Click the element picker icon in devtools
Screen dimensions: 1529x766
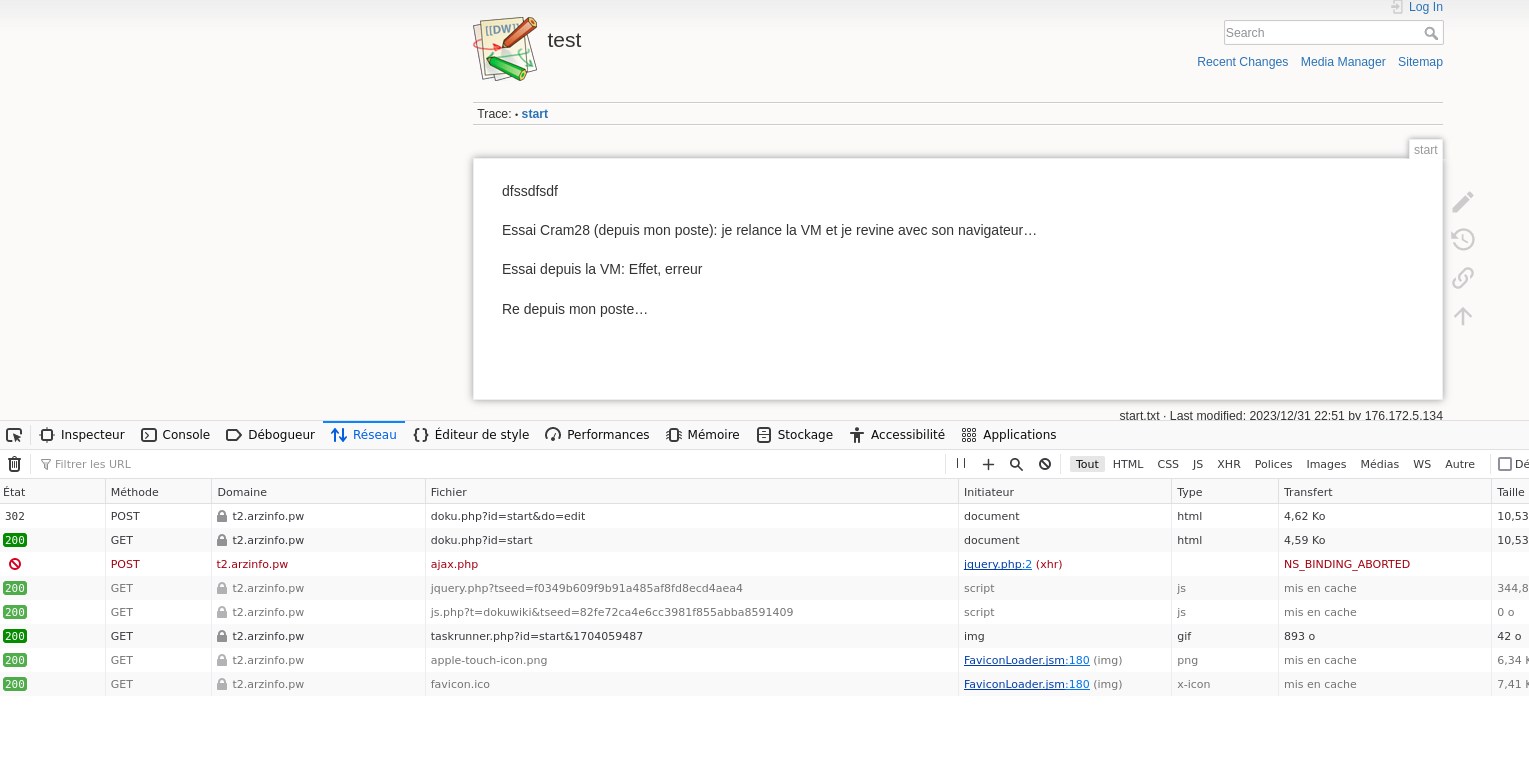click(x=14, y=435)
